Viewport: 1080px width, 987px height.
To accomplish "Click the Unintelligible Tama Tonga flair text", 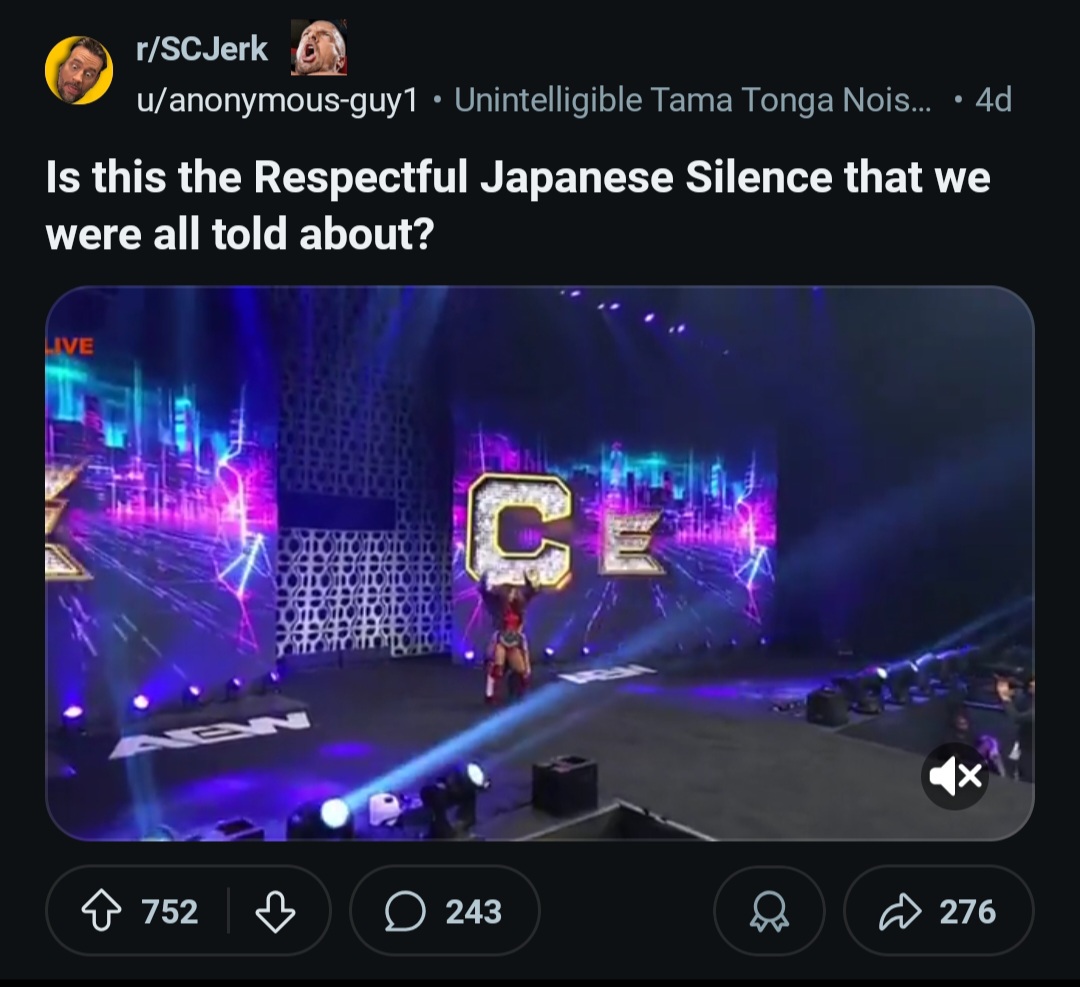I will (x=692, y=100).
